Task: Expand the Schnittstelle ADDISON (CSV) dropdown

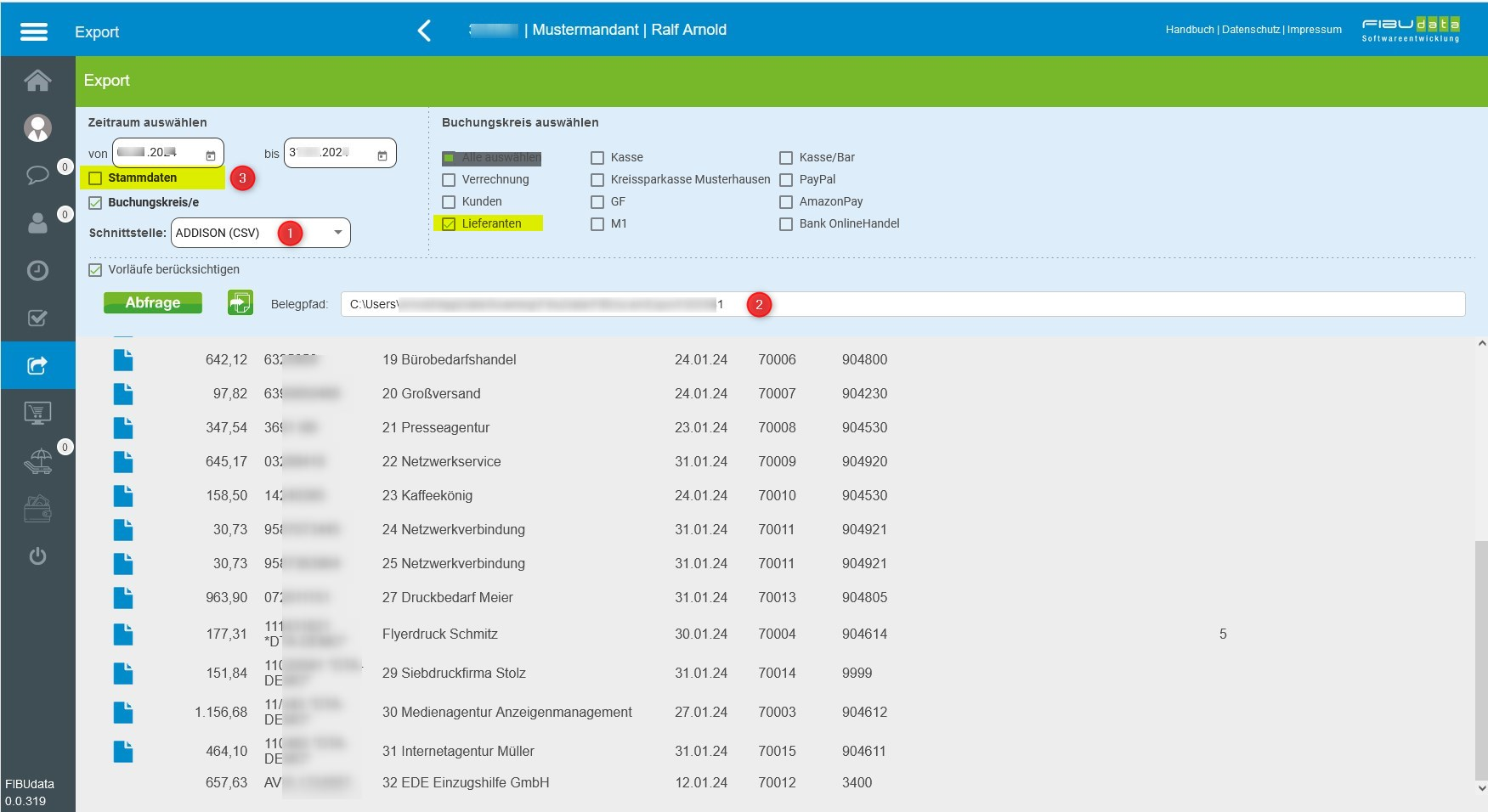Action: 337,233
